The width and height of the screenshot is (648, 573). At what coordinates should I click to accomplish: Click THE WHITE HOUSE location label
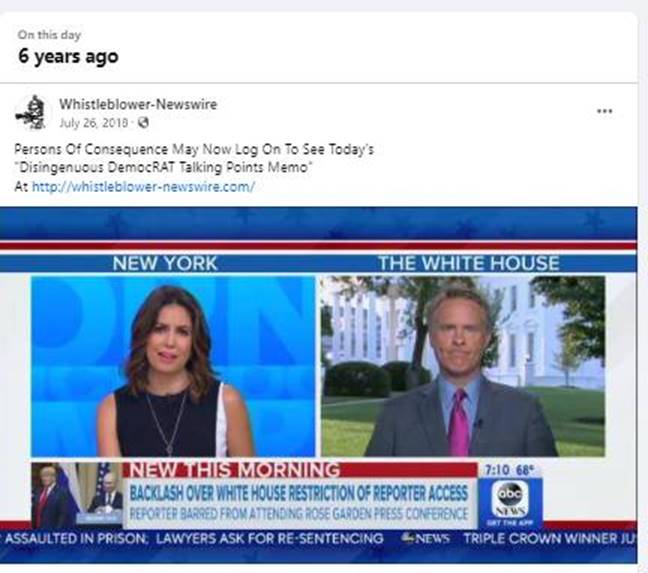[468, 264]
